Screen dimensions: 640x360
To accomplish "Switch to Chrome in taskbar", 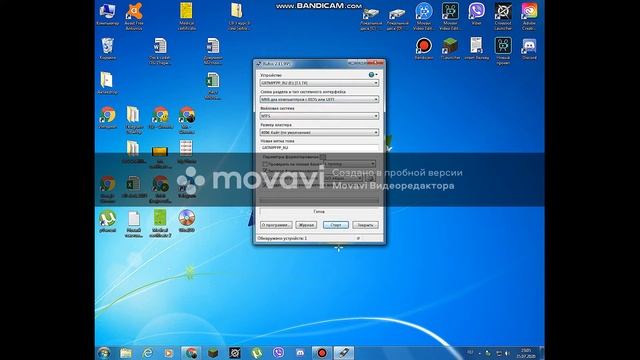I will 191,353.
